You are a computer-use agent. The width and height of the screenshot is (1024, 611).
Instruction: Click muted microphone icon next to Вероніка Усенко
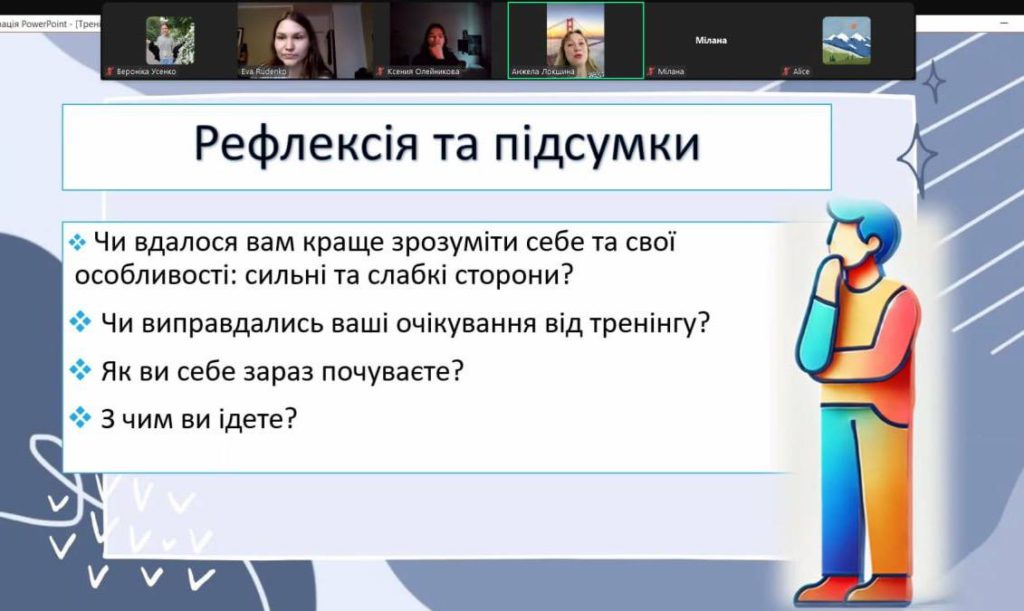[110, 71]
